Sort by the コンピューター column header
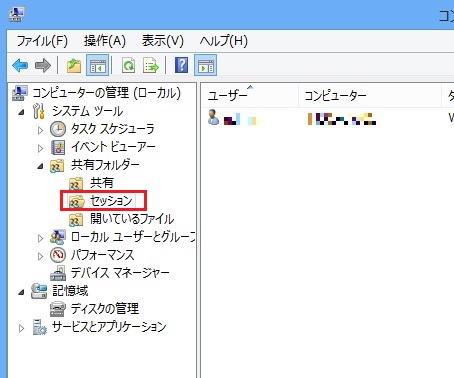The width and height of the screenshot is (454, 378). coord(370,95)
